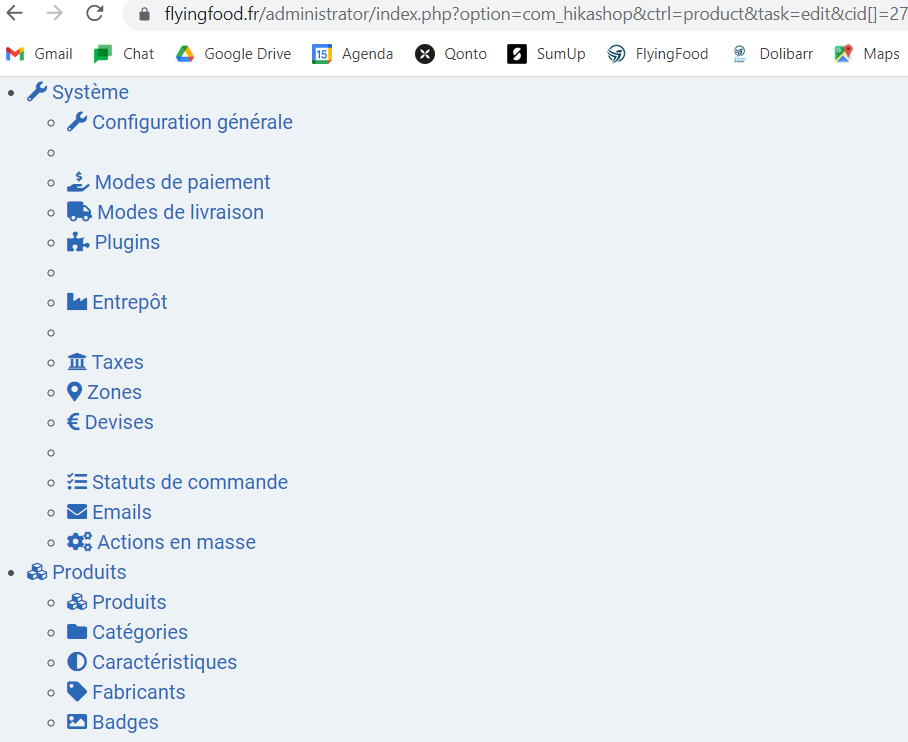Click the envelope icon for Emails
Viewport: 908px width, 742px height.
coord(77,512)
